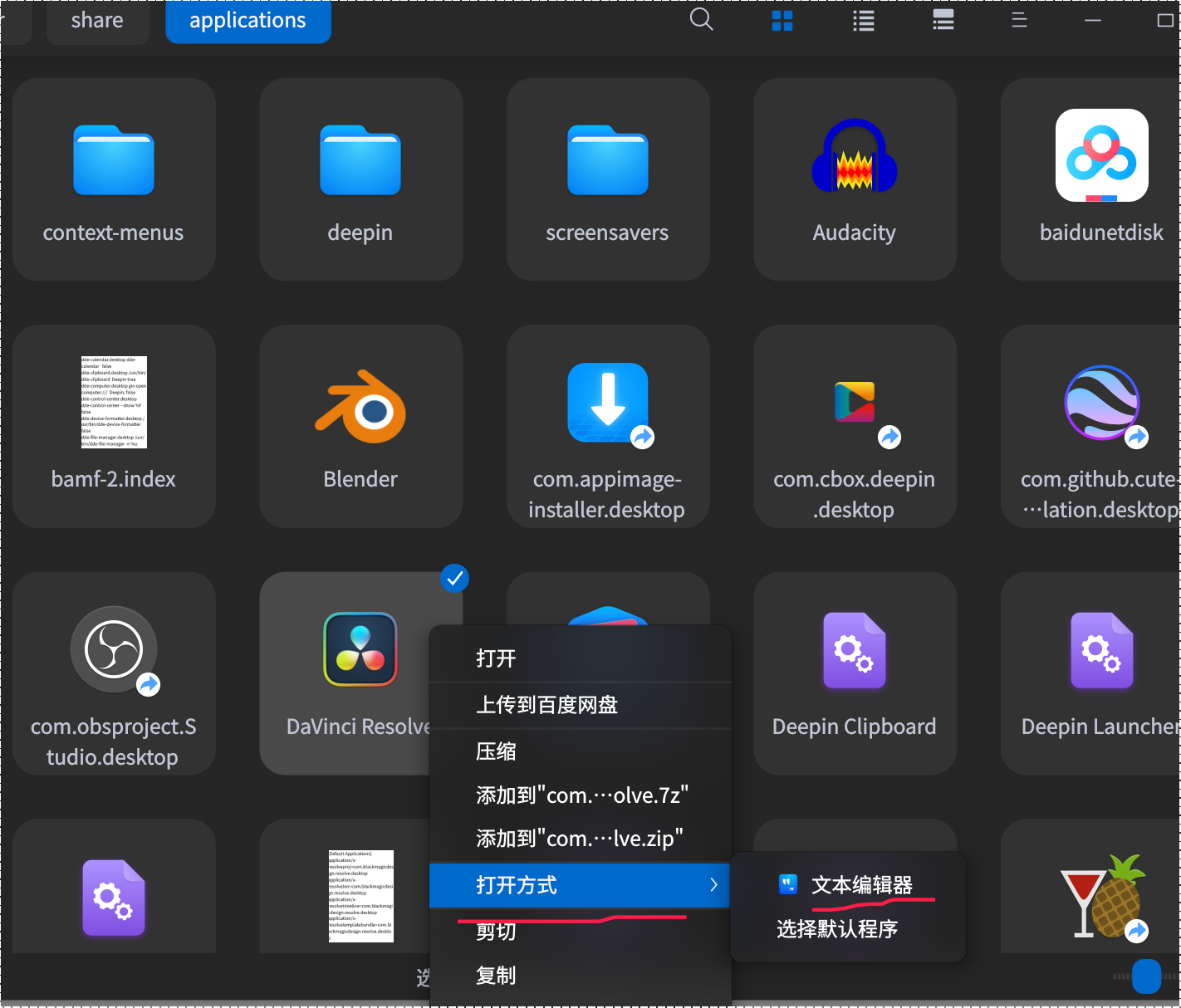Click 复制 in the context menu

496,976
